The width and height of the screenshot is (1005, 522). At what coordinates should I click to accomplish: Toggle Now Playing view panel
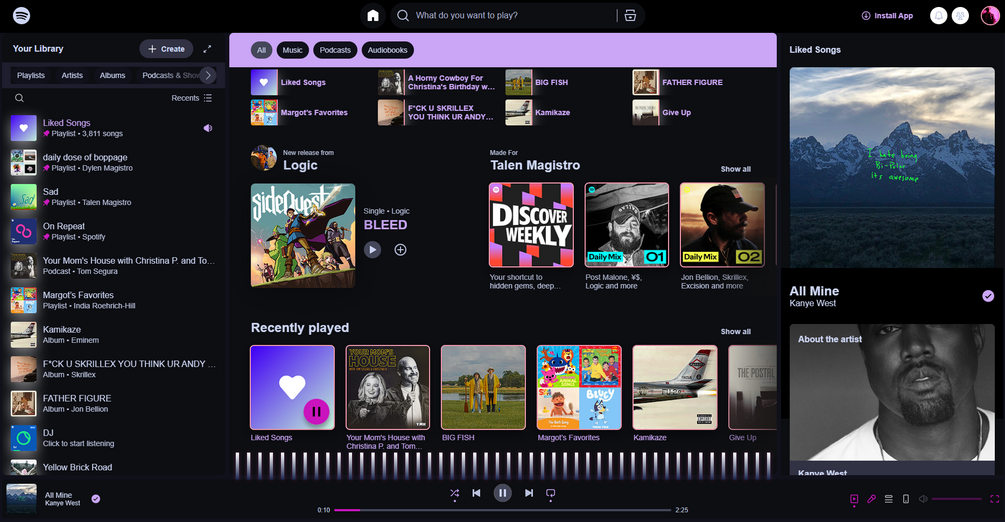(854, 499)
